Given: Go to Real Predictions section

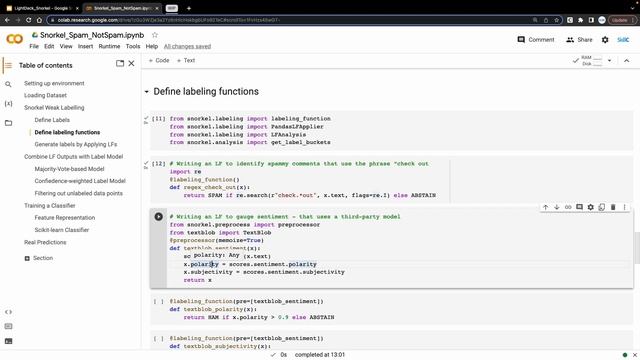Looking at the screenshot, I should 45,242.
